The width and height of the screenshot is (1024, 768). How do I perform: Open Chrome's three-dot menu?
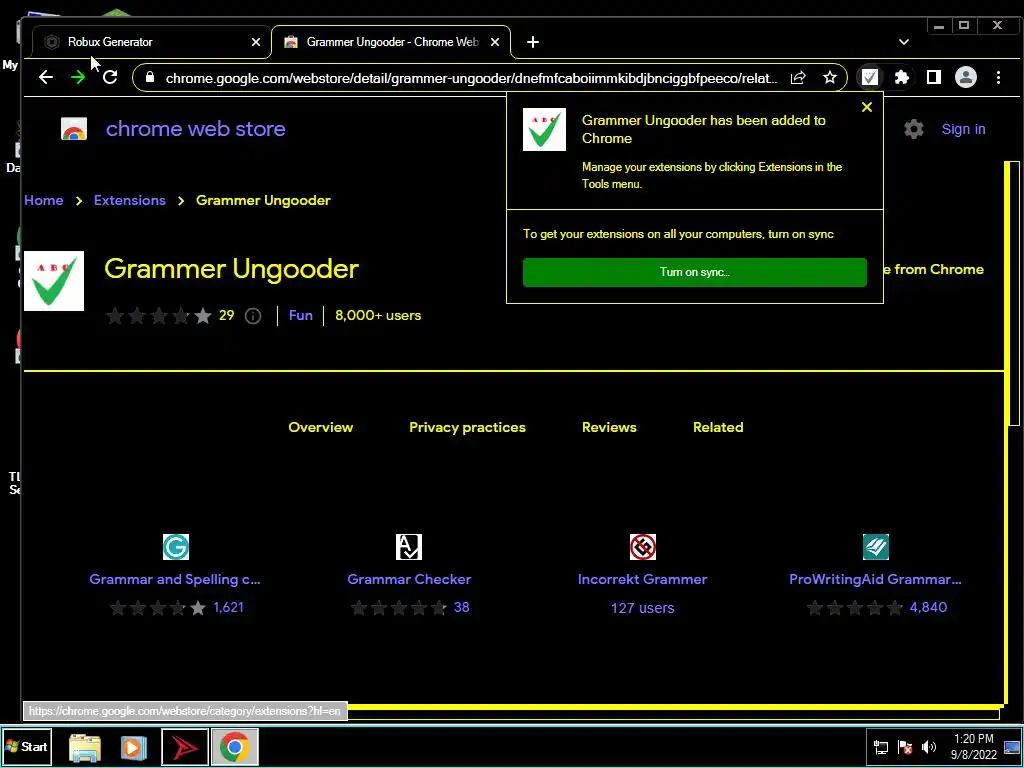[999, 78]
